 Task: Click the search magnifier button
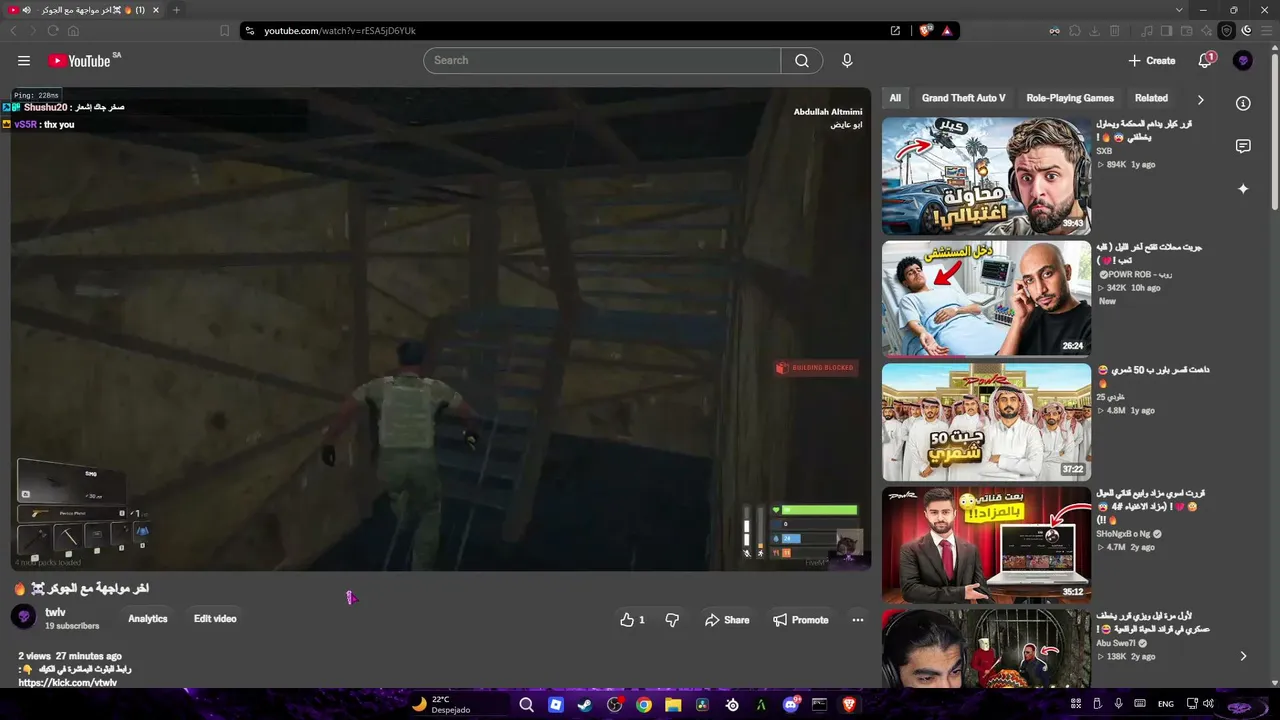tap(802, 61)
